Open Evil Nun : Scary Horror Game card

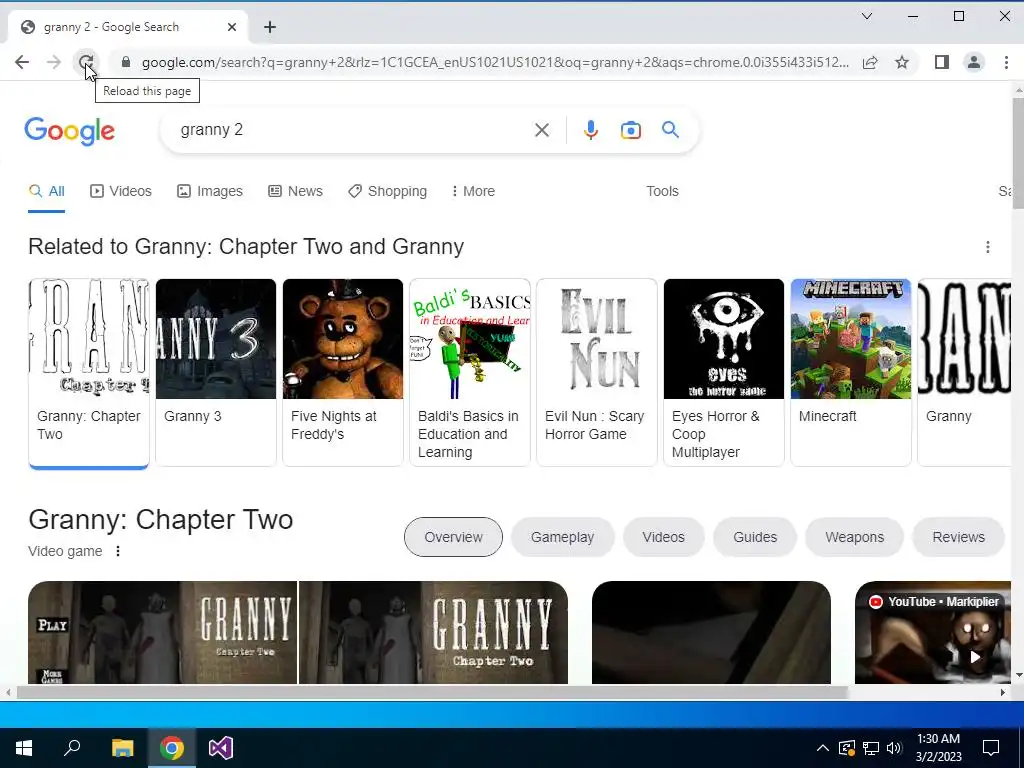[x=597, y=372]
